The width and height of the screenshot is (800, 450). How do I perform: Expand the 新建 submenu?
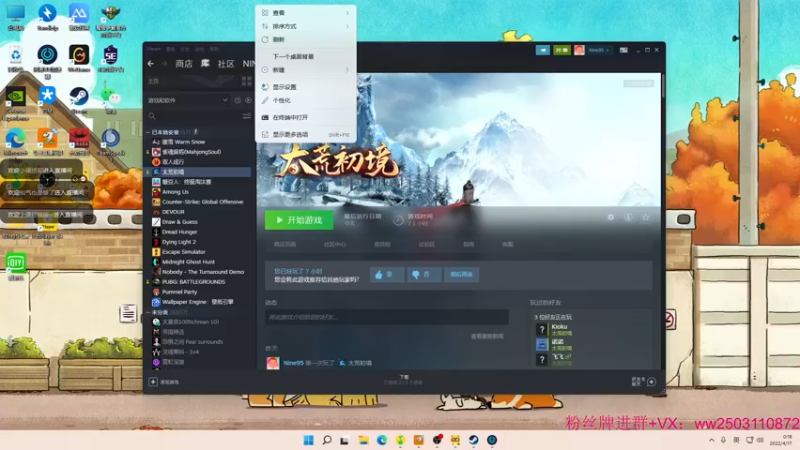click(306, 70)
